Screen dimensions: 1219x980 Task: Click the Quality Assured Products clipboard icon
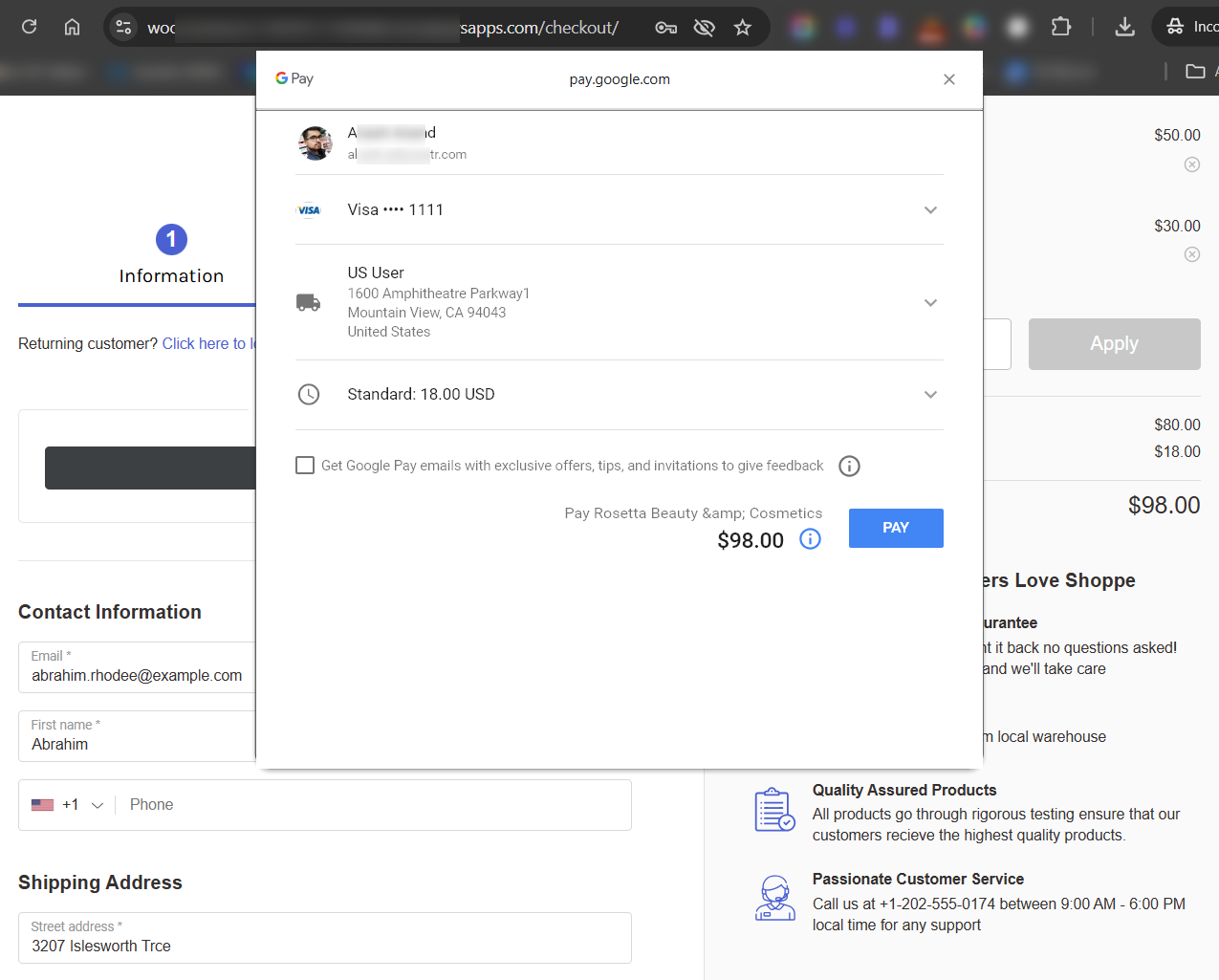click(773, 809)
